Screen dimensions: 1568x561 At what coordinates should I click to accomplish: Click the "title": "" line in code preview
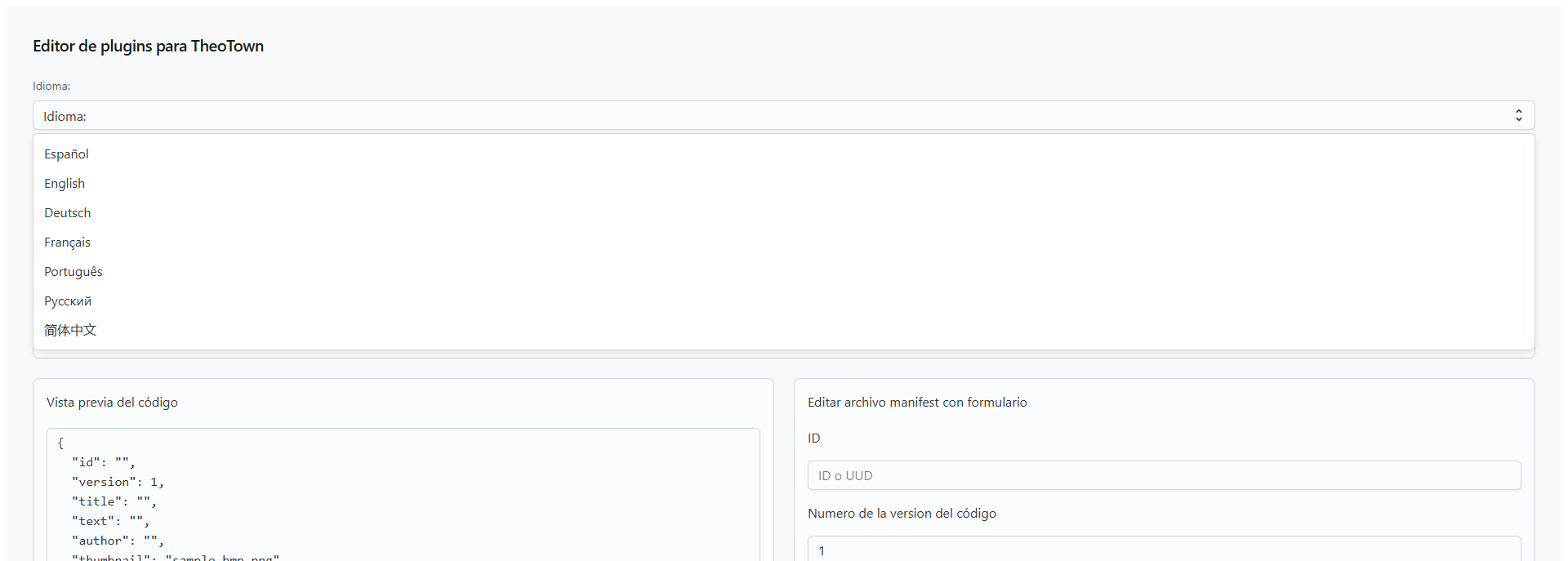[114, 501]
